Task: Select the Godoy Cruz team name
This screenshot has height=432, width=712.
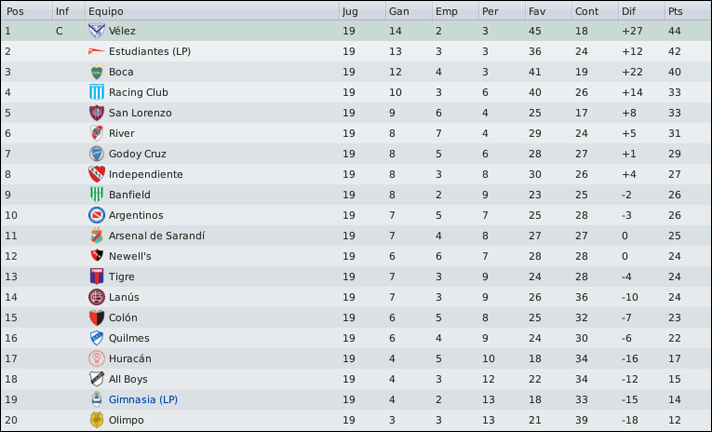Action: click(x=137, y=154)
